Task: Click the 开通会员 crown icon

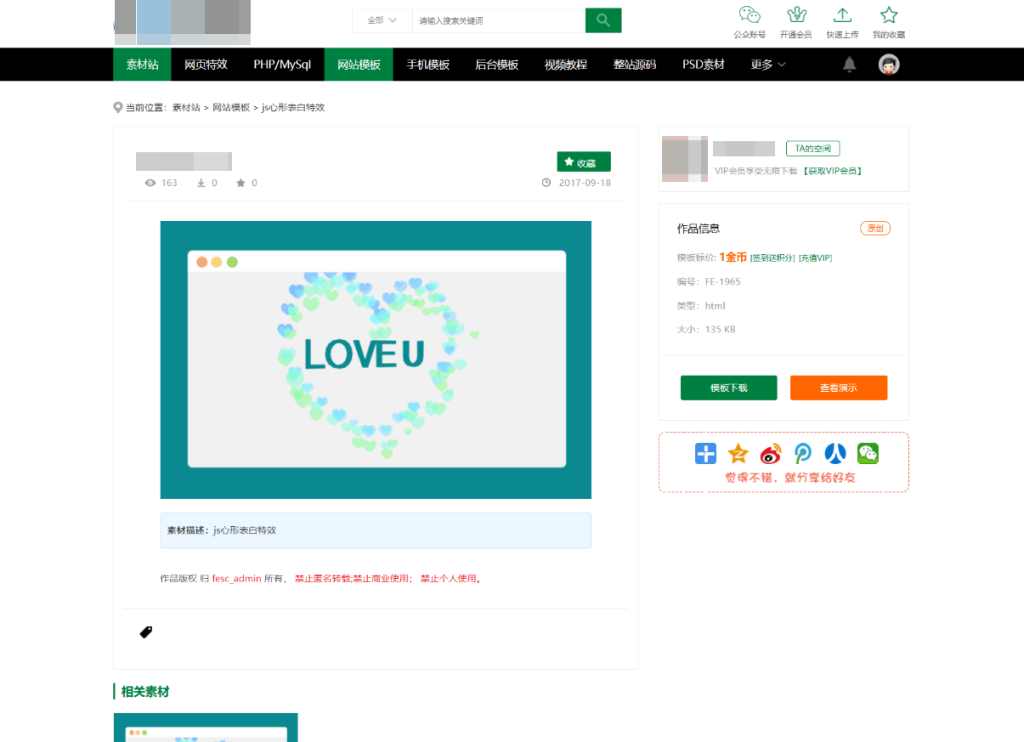Action: [797, 16]
